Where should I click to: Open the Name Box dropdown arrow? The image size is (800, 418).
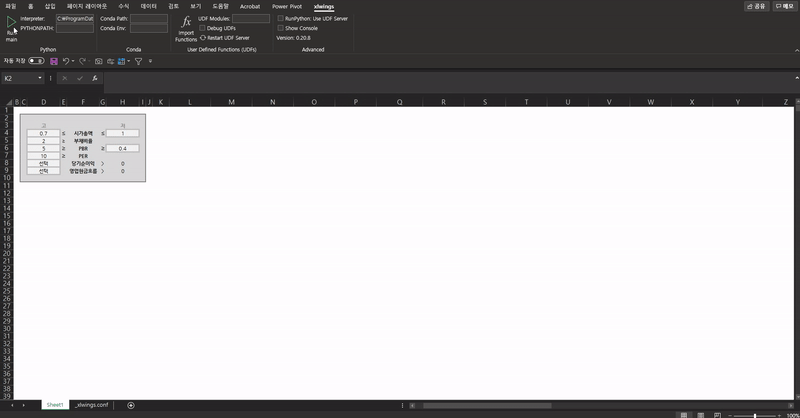pos(40,78)
